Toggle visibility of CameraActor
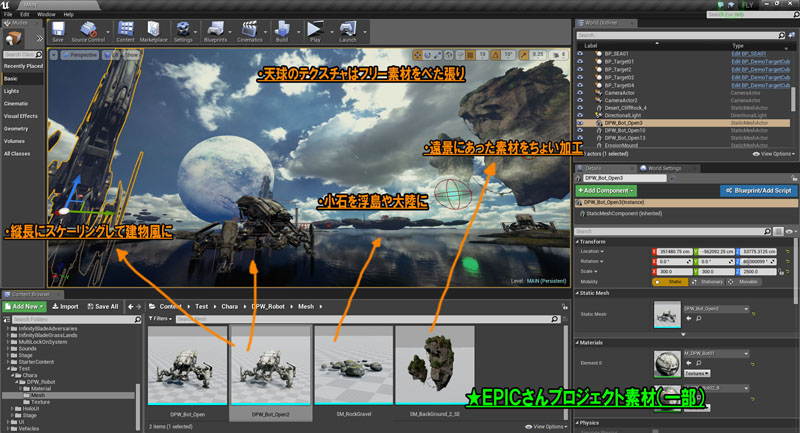 point(580,93)
